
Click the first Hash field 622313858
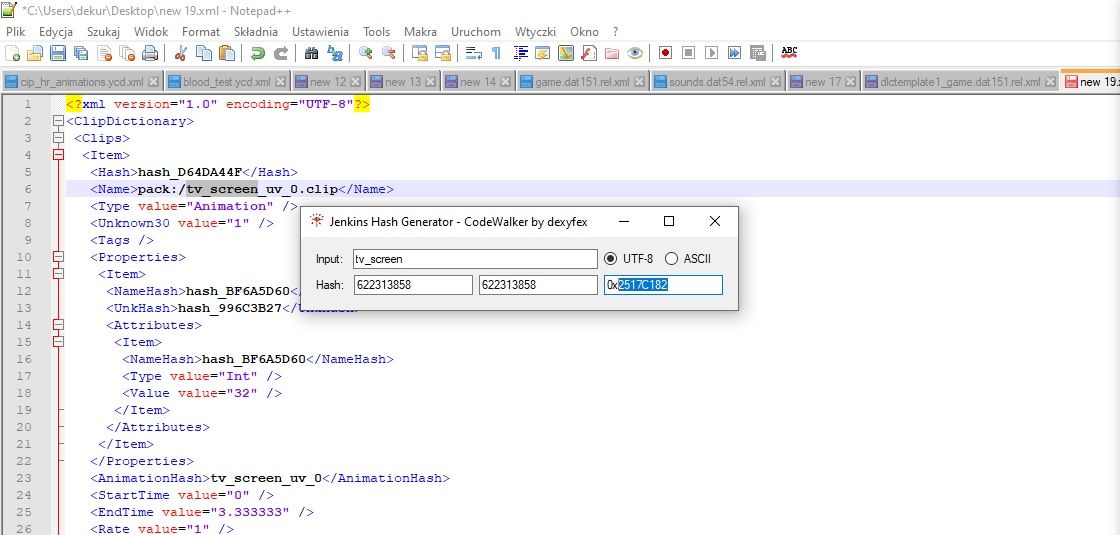pyautogui.click(x=413, y=285)
